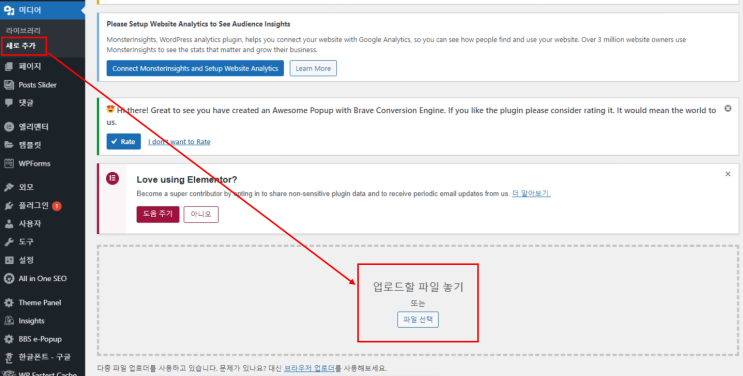Click the 더 알아보기 link

[531, 193]
